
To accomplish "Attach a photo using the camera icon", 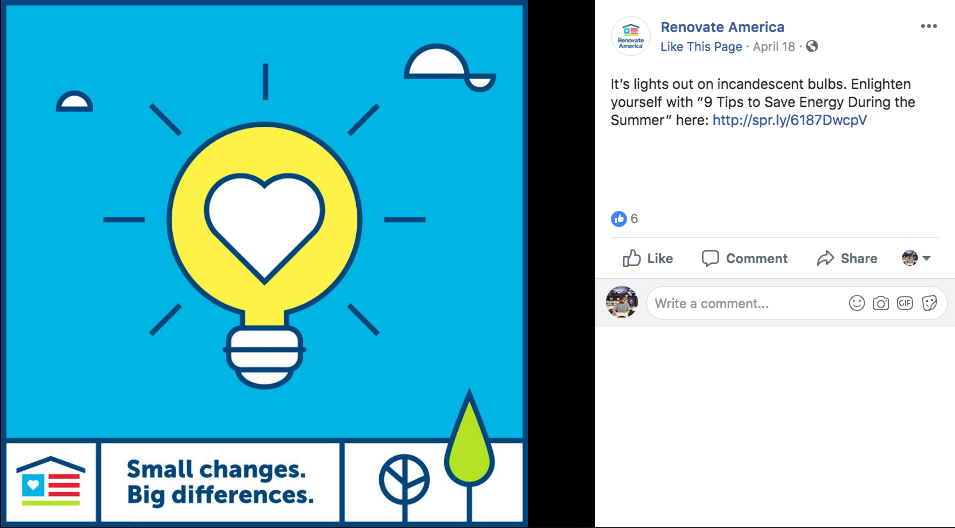I will pyautogui.click(x=881, y=303).
